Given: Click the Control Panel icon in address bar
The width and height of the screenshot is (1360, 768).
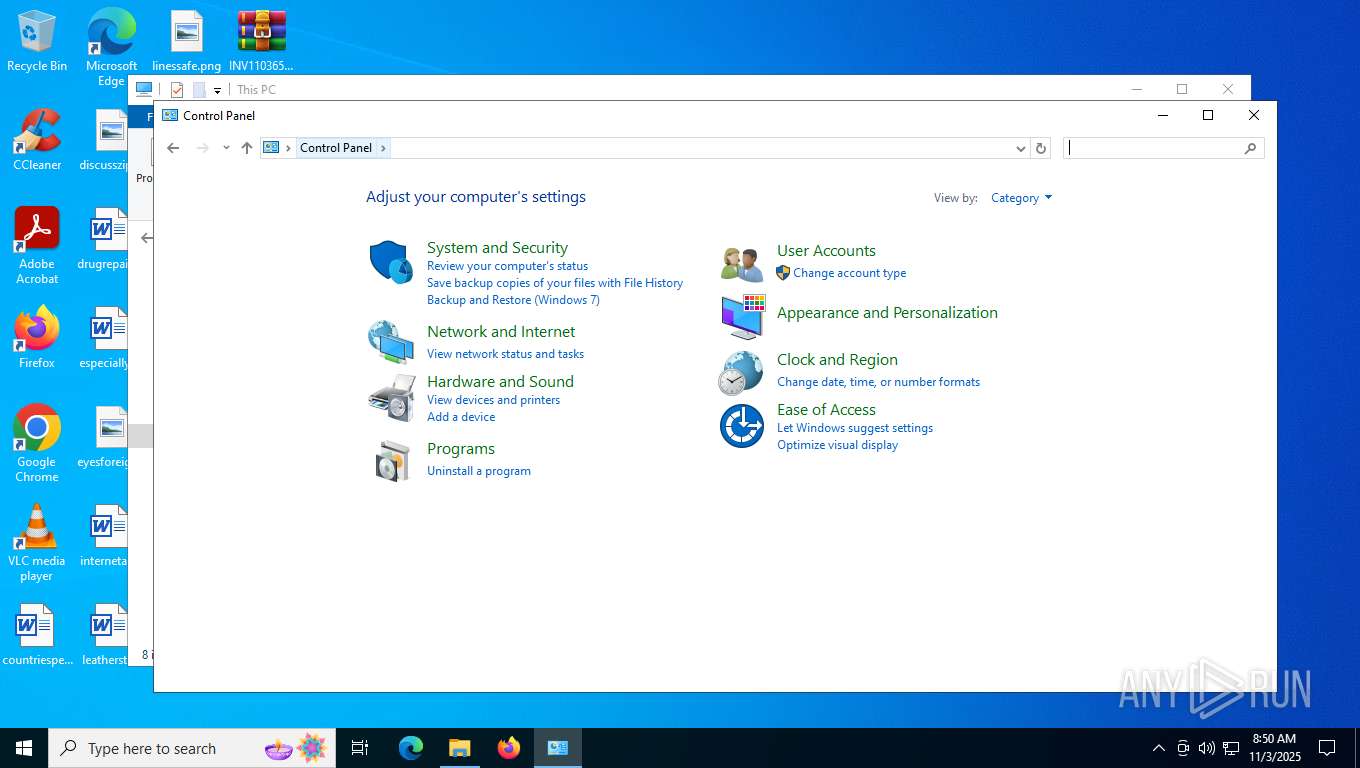Looking at the screenshot, I should pos(271,148).
